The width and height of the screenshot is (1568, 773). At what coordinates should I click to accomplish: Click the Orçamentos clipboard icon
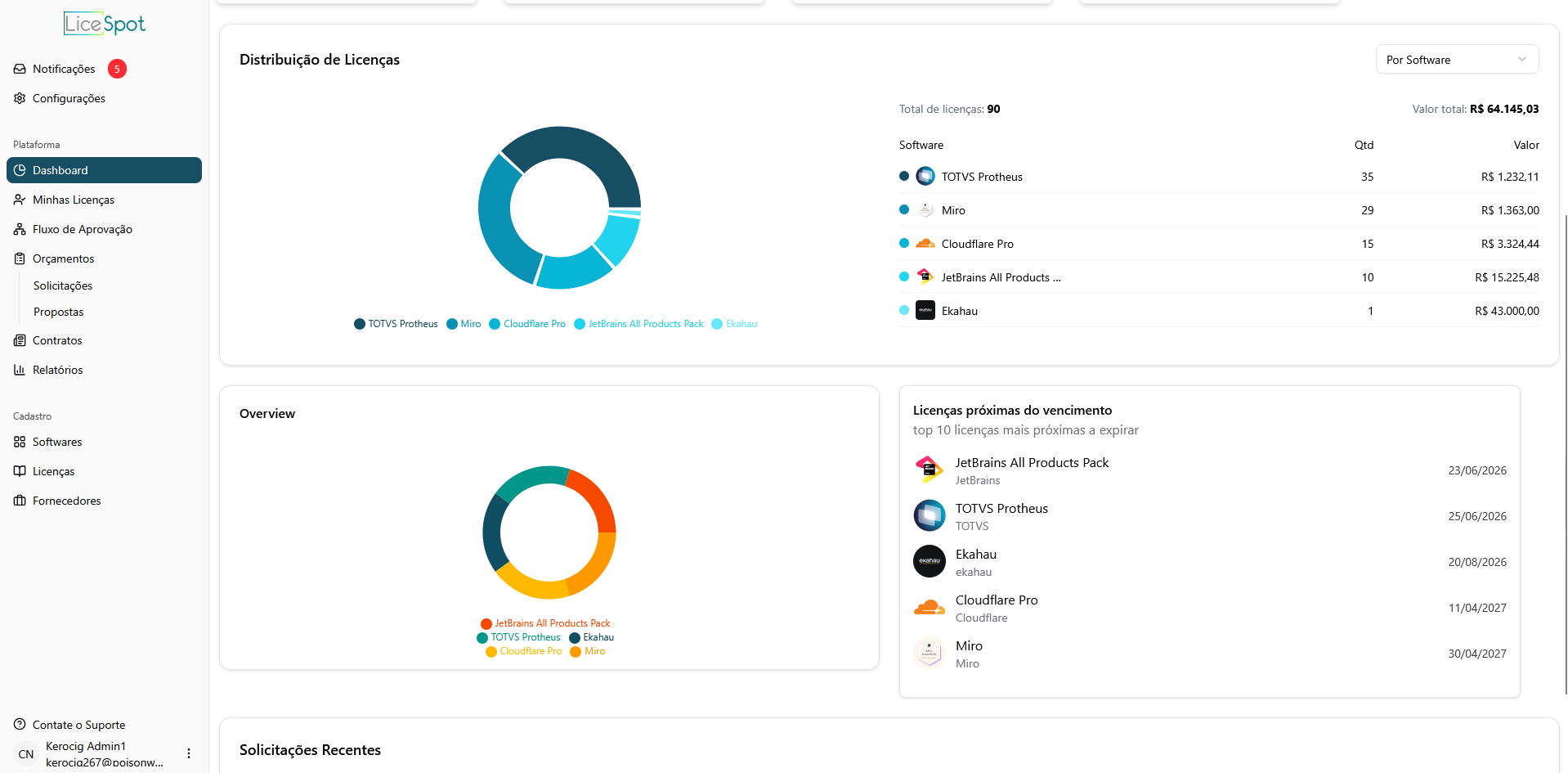[20, 258]
